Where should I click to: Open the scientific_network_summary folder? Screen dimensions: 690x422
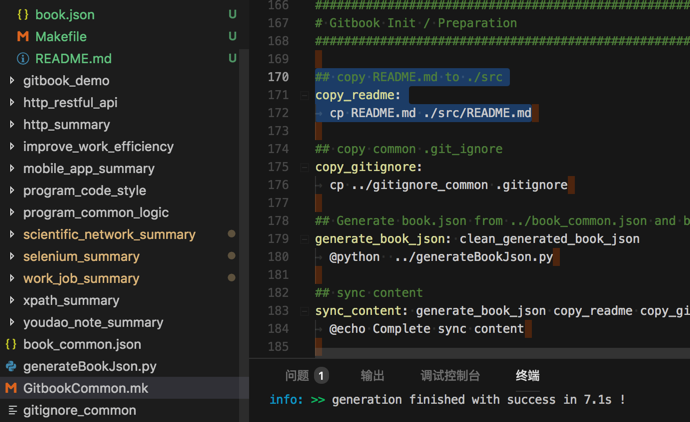[x=109, y=235]
